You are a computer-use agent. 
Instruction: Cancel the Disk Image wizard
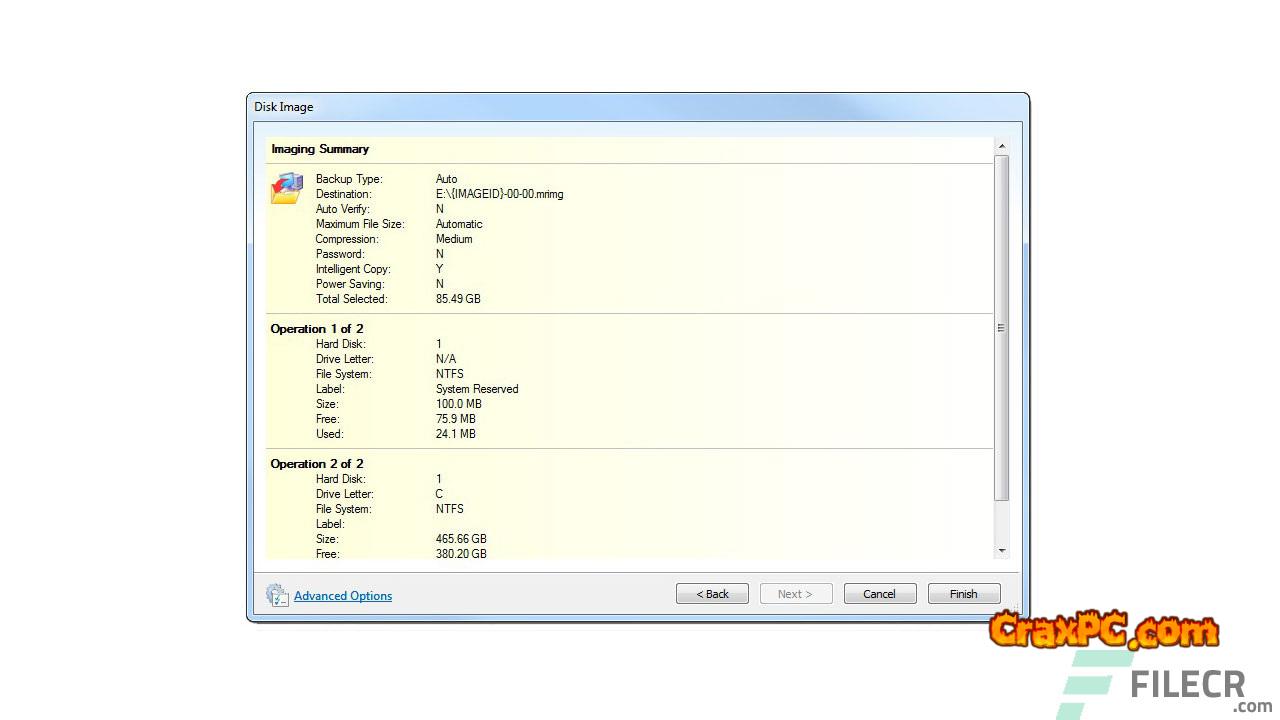click(x=880, y=594)
